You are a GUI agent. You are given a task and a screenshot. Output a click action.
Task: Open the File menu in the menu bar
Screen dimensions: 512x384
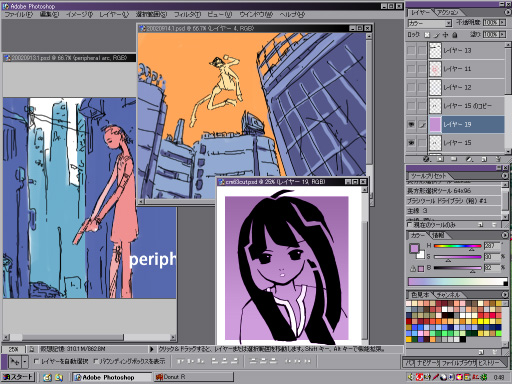tap(19, 14)
